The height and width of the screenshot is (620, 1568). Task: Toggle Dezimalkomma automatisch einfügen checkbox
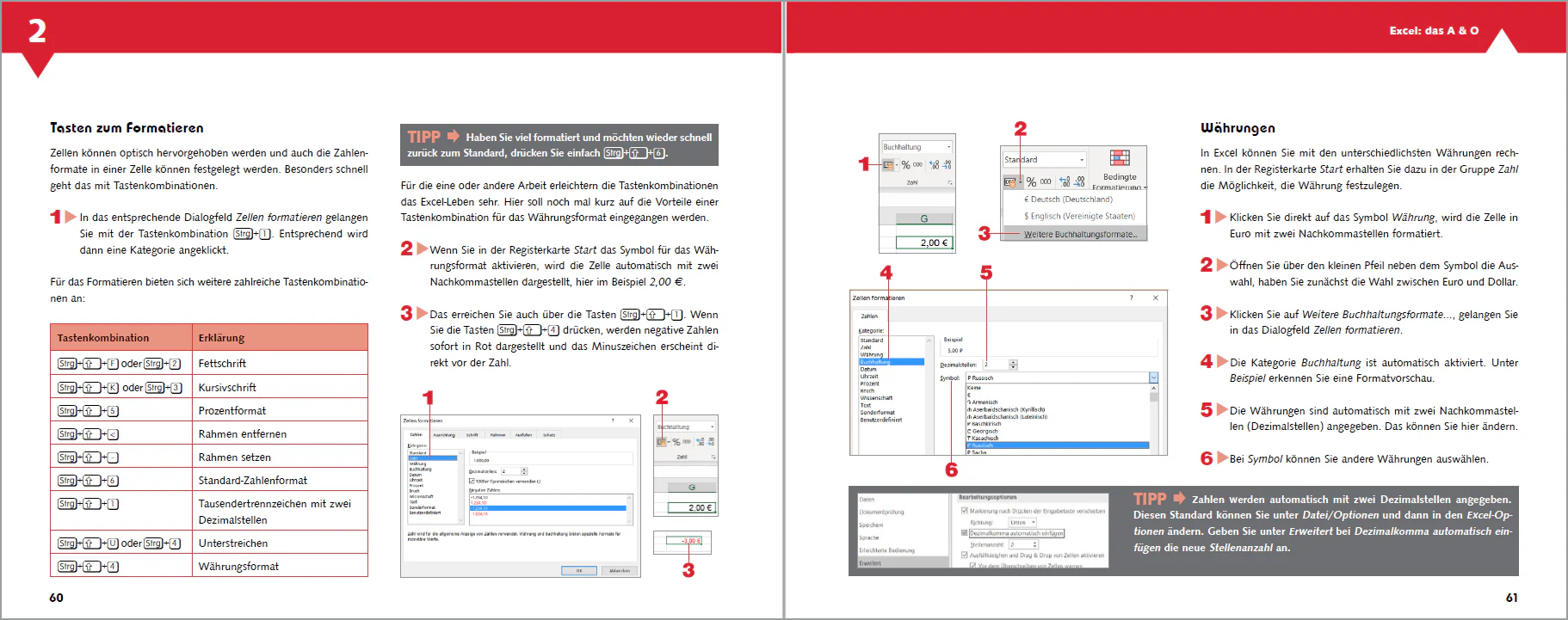click(x=965, y=533)
